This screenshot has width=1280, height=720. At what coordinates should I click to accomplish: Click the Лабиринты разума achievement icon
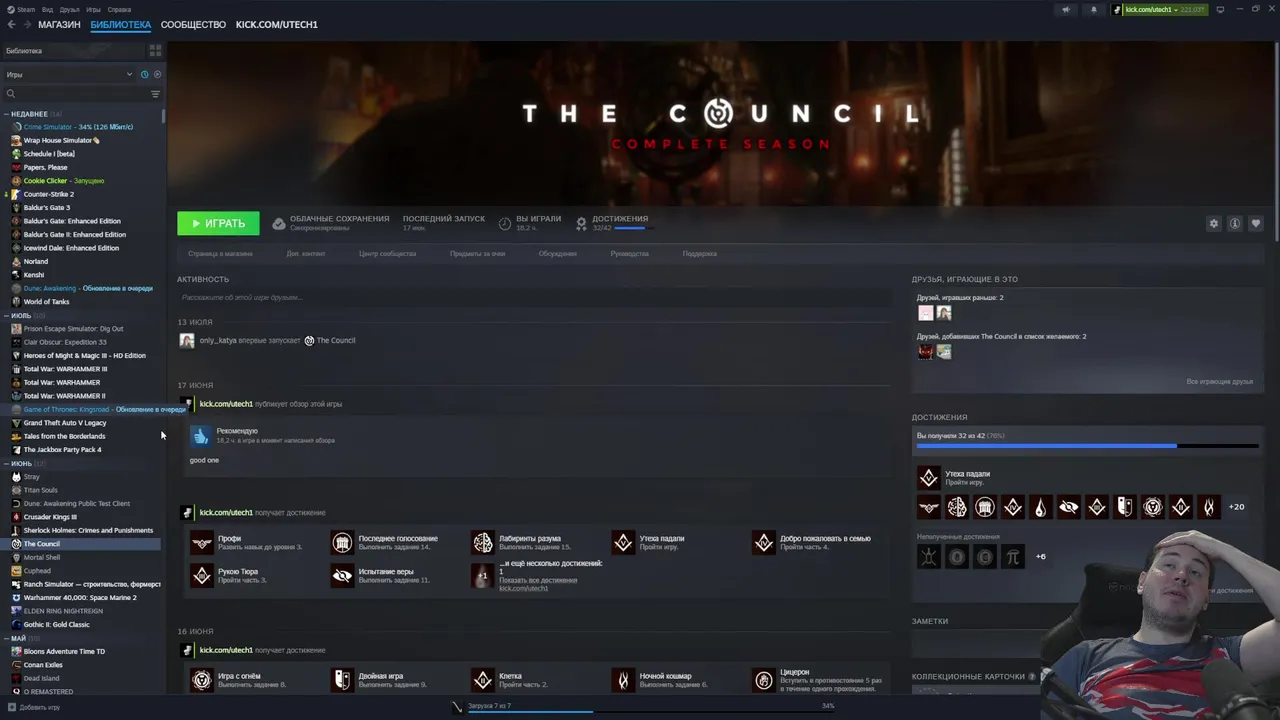pos(483,542)
